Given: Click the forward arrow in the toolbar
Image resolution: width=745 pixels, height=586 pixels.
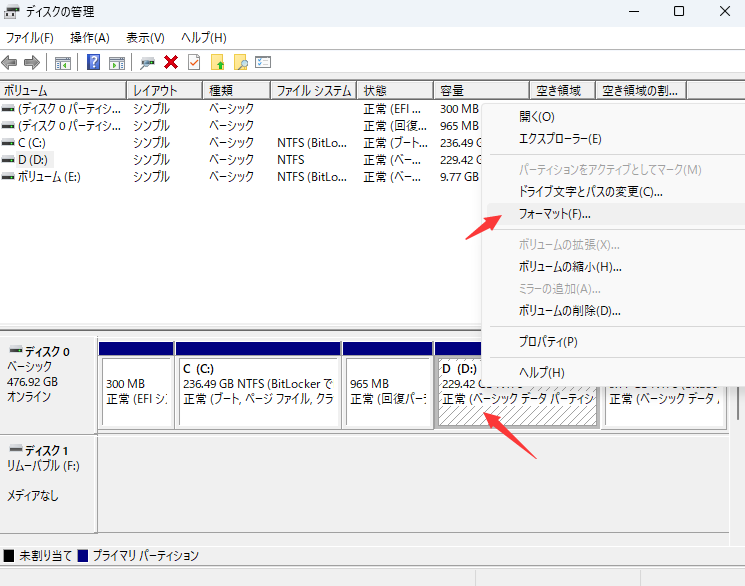Looking at the screenshot, I should pyautogui.click(x=32, y=62).
